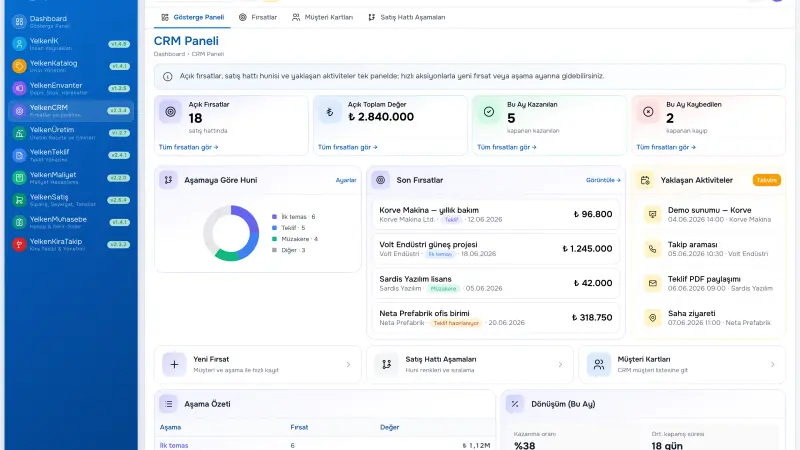Open YelkenMaliyet module icon
800x450 pixels.
[19, 178]
